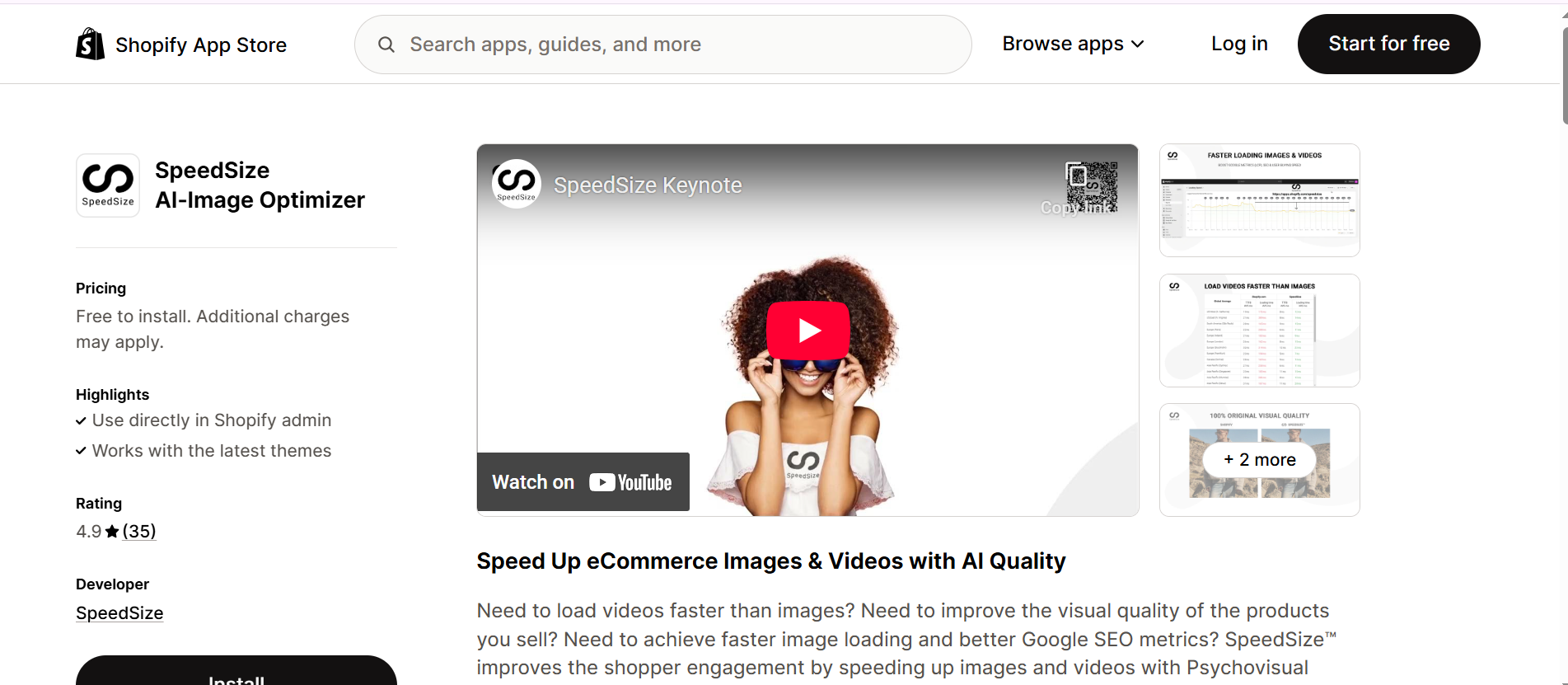The height and width of the screenshot is (685, 1568).
Task: Click the Highlights label
Action: pos(112,395)
